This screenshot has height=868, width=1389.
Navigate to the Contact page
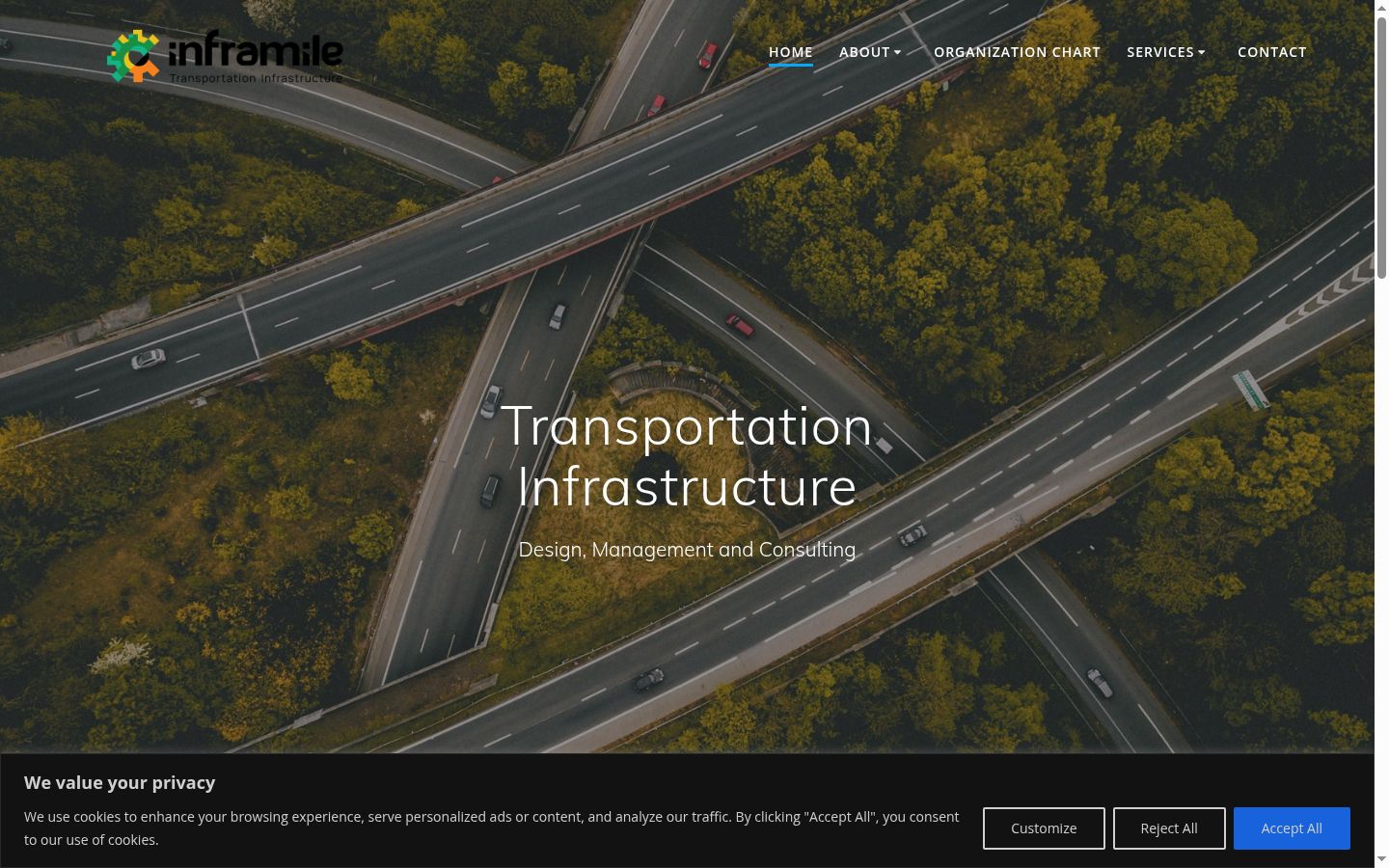click(1272, 52)
